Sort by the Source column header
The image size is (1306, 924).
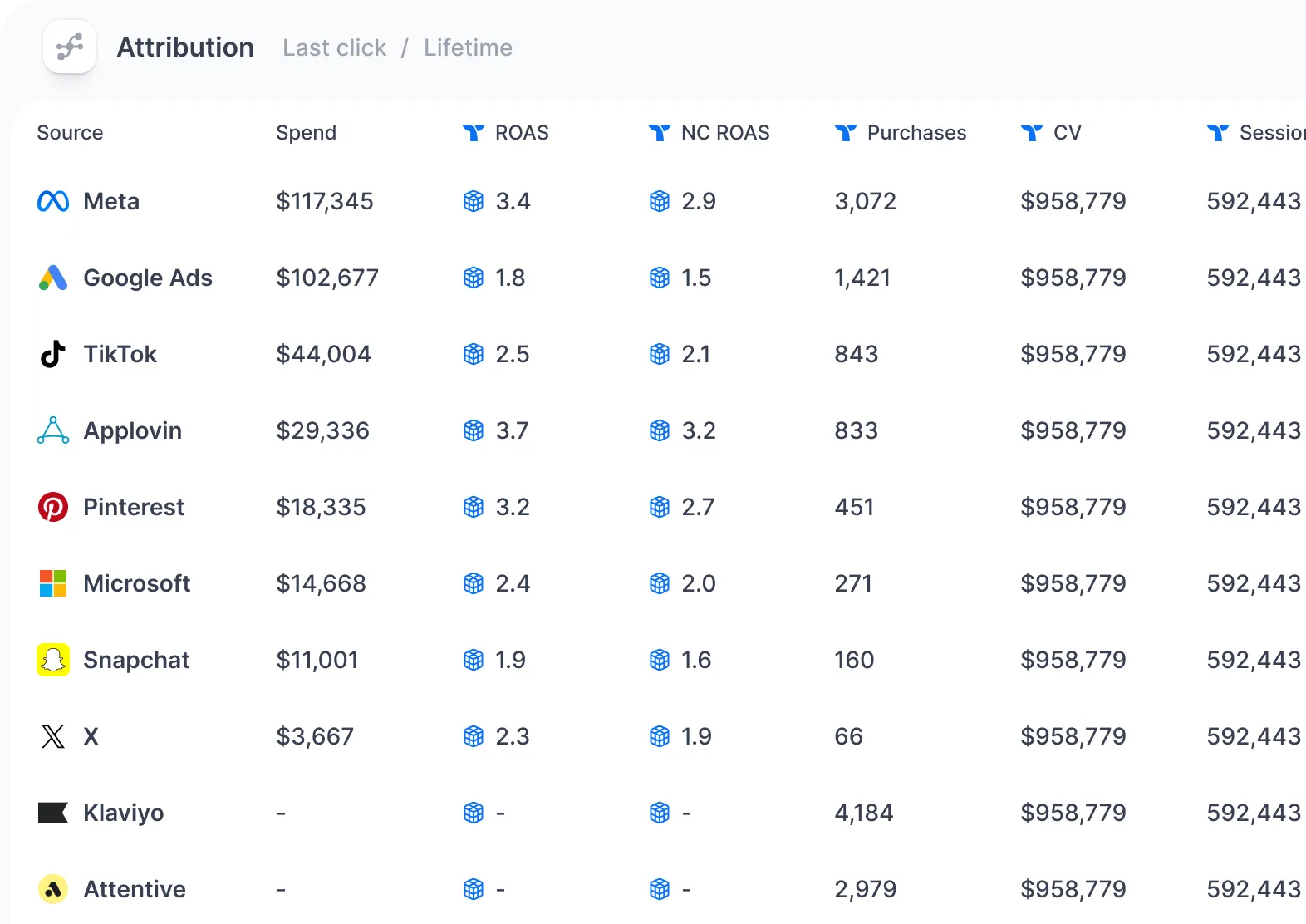[x=70, y=133]
